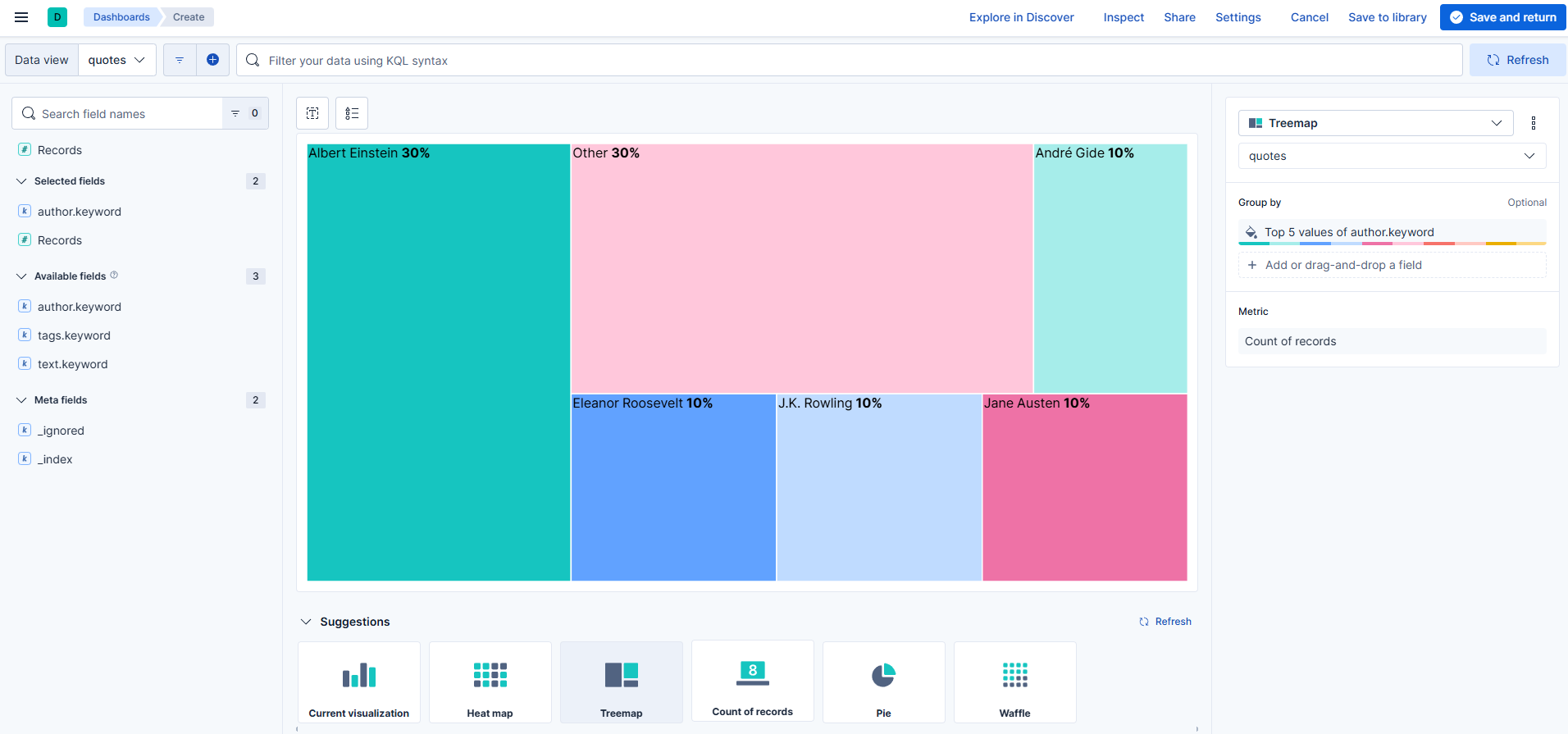Click keyword icon for text.keyword
The height and width of the screenshot is (734, 1568).
tap(25, 363)
